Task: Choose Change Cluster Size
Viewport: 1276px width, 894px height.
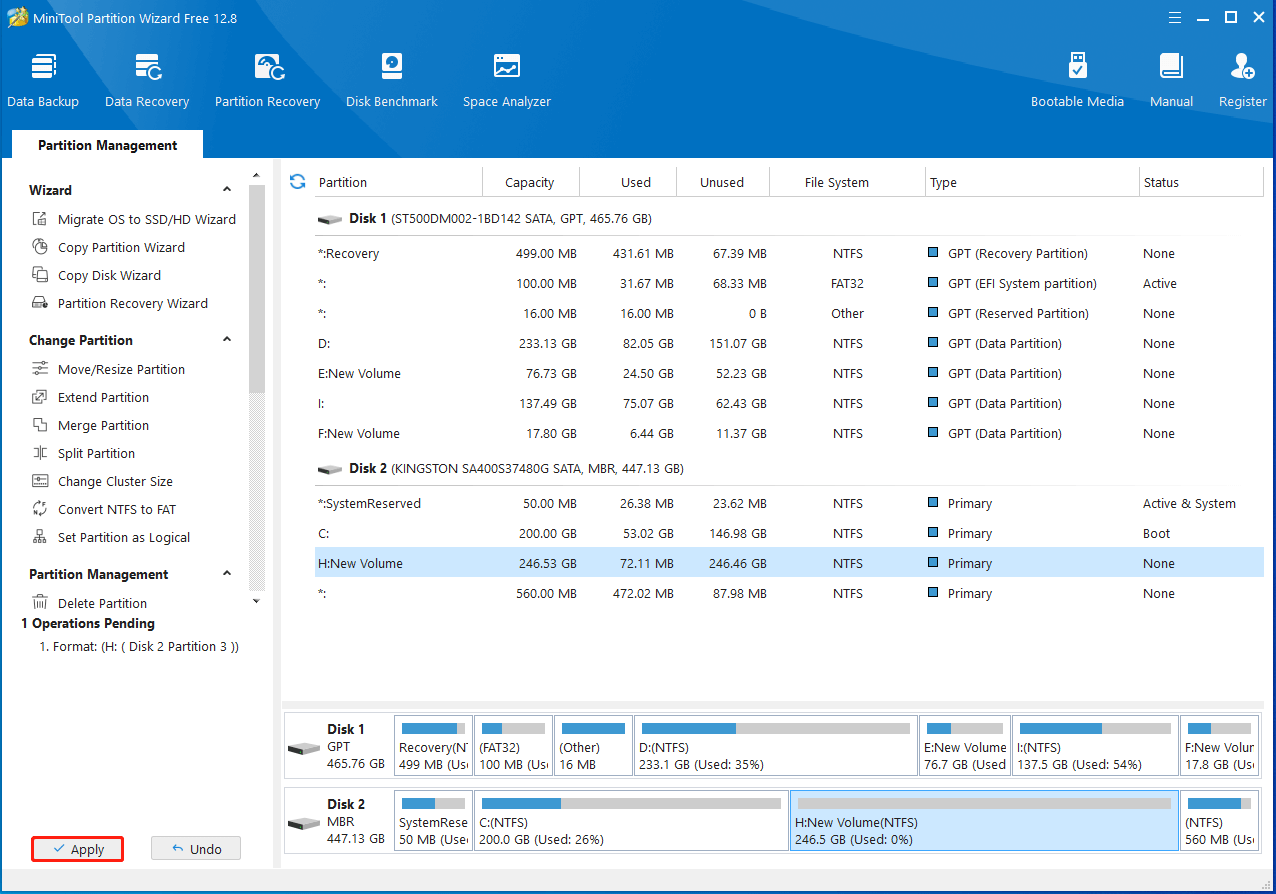Action: pyautogui.click(x=103, y=481)
